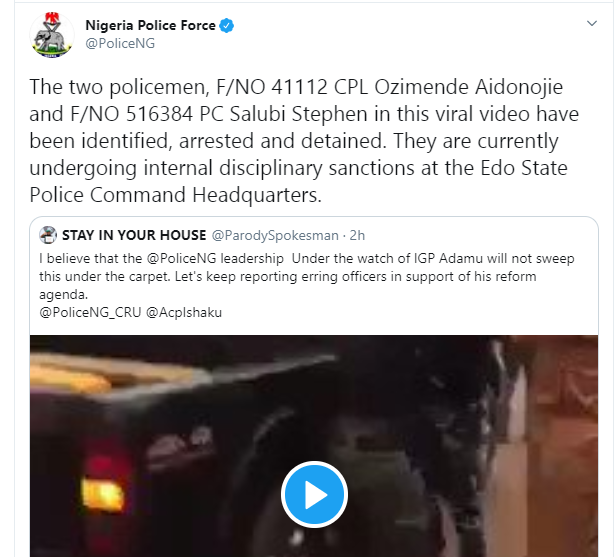Click the STAY IN YOUR HOUSE name
This screenshot has height=557, width=616.
[x=134, y=235]
